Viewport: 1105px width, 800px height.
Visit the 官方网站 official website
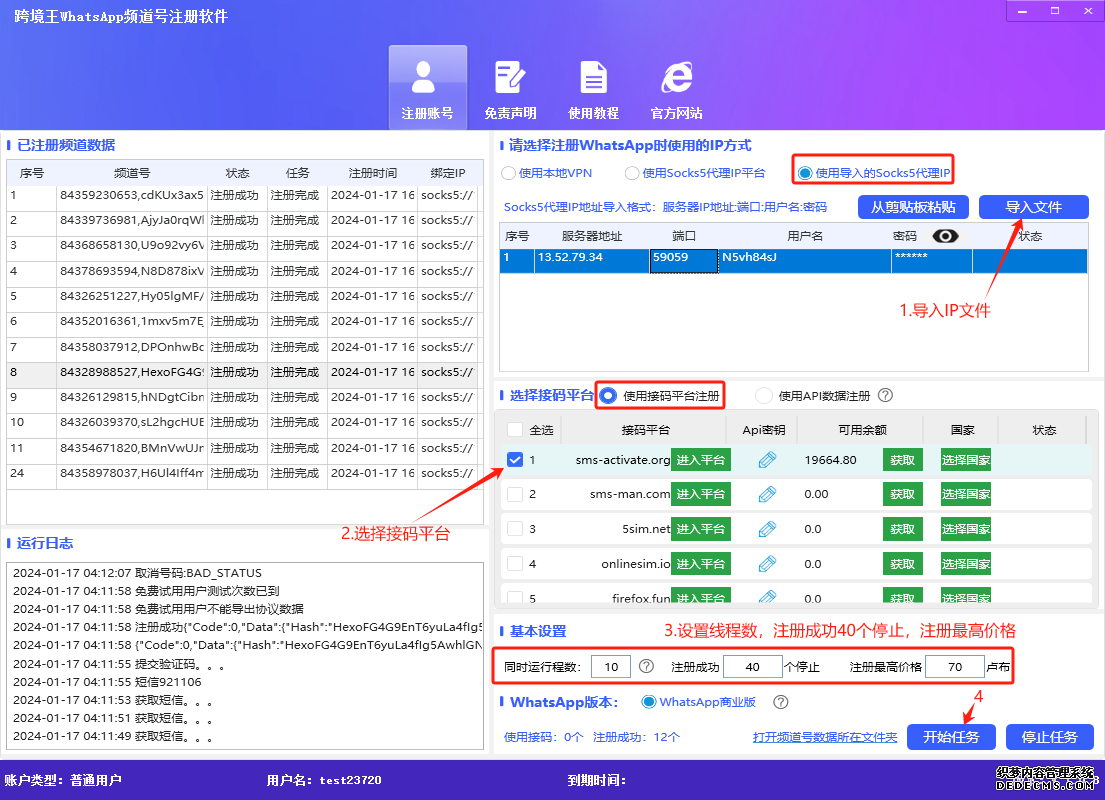(x=676, y=87)
